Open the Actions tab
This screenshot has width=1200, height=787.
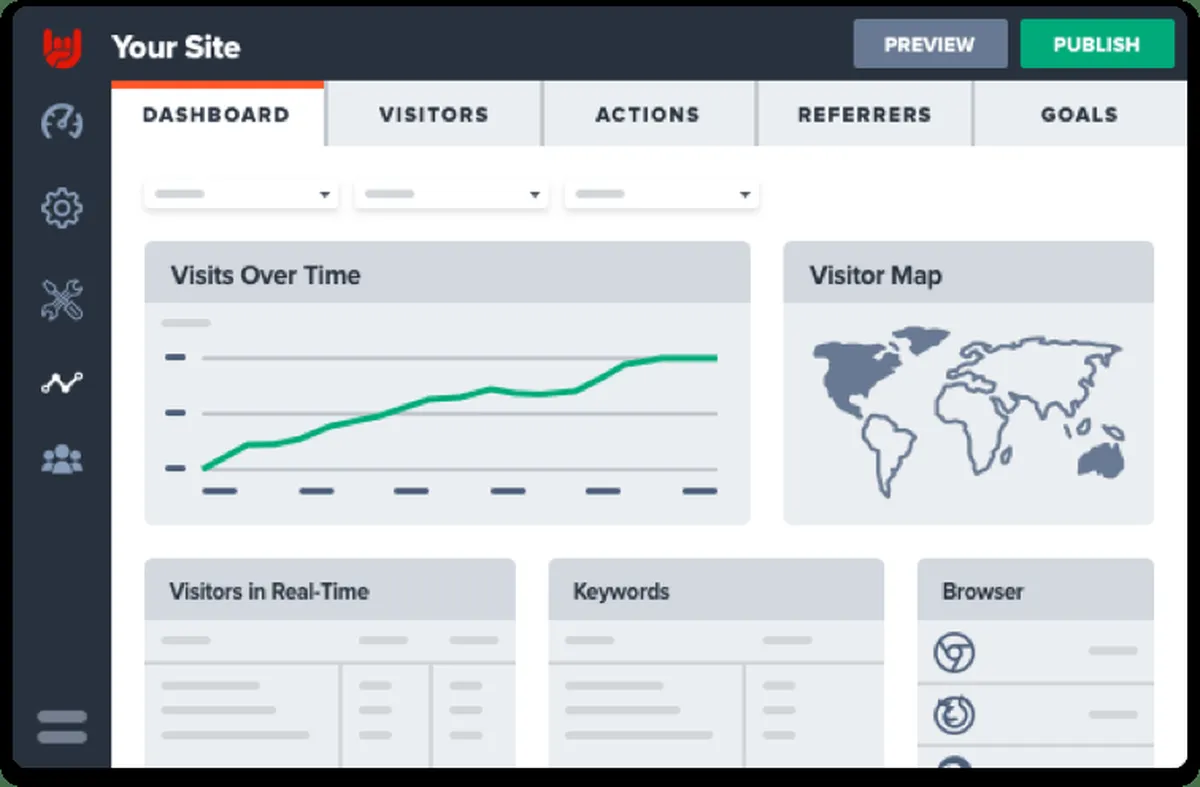[x=648, y=114]
